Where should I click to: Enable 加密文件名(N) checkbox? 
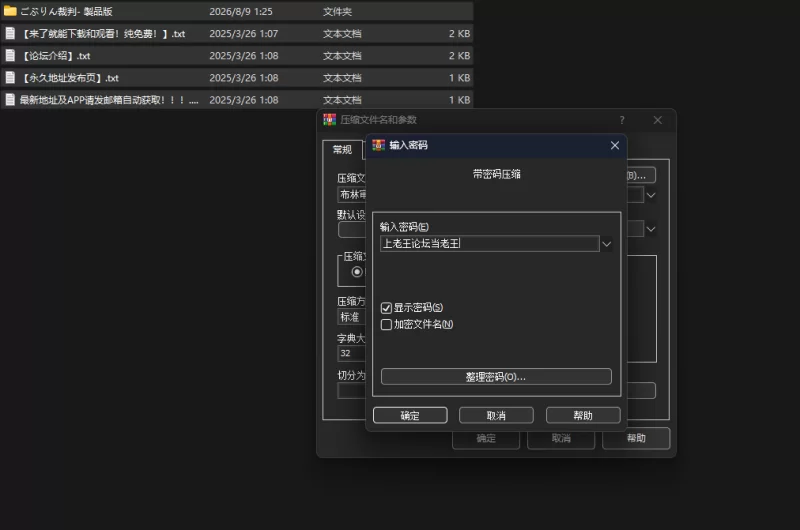pyautogui.click(x=386, y=324)
